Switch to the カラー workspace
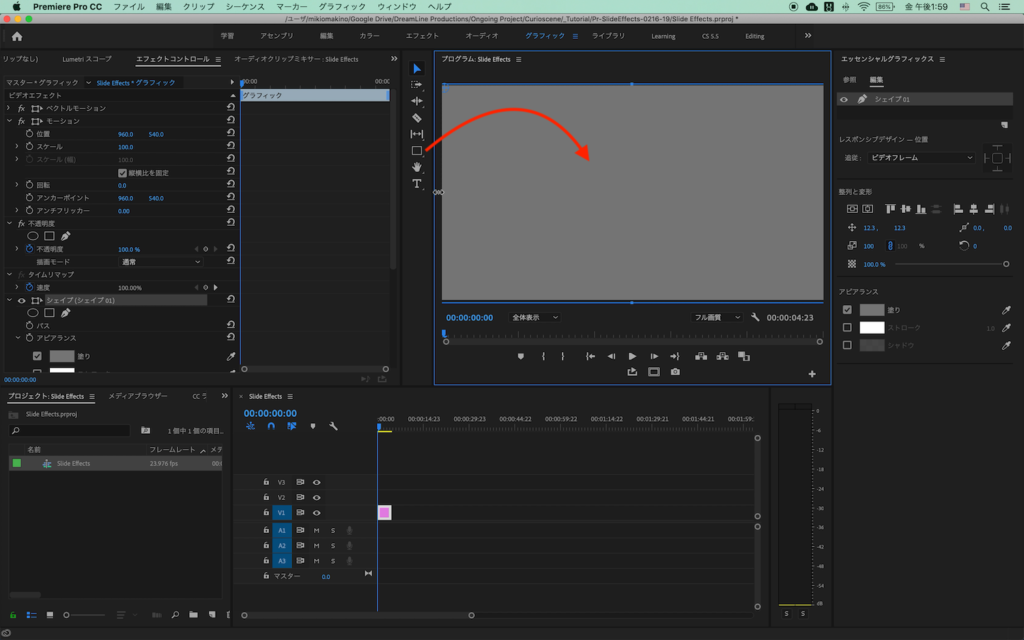This screenshot has width=1024, height=640. click(x=369, y=36)
